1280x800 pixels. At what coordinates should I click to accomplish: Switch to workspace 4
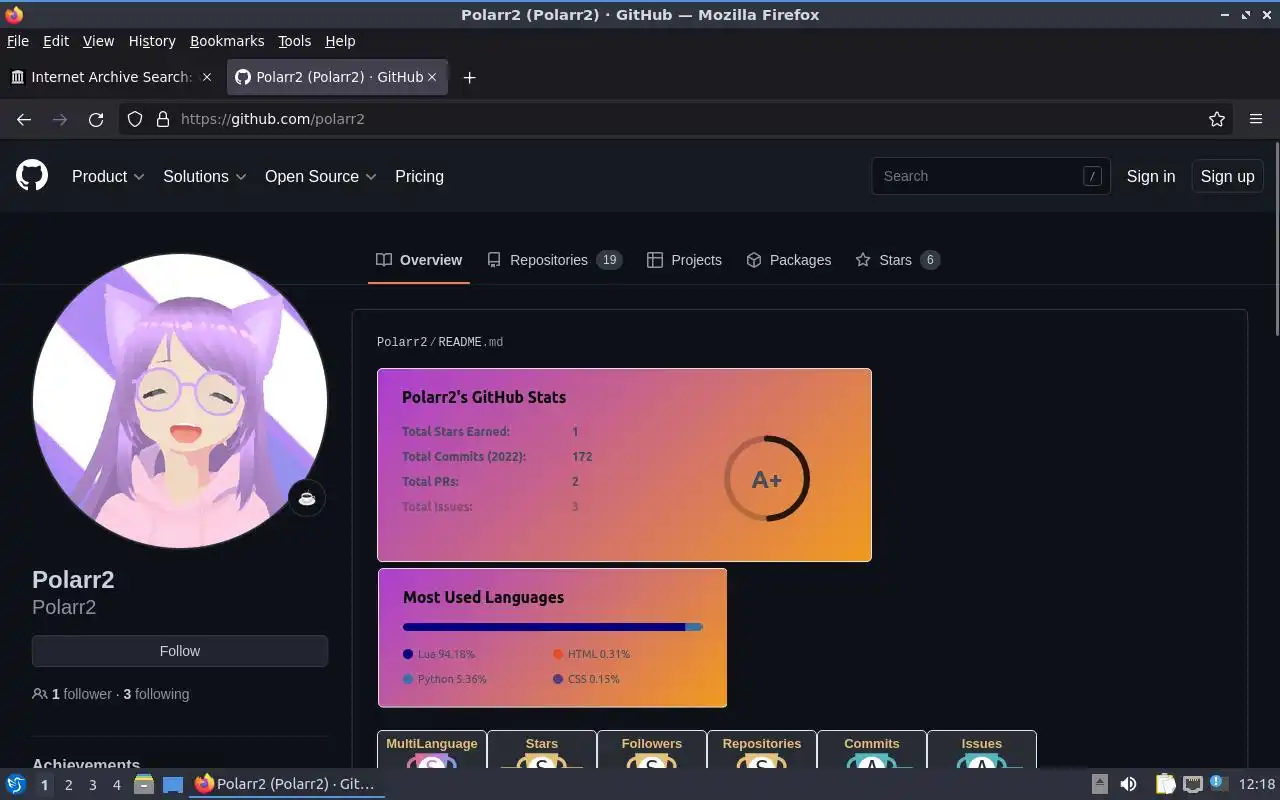pos(117,785)
